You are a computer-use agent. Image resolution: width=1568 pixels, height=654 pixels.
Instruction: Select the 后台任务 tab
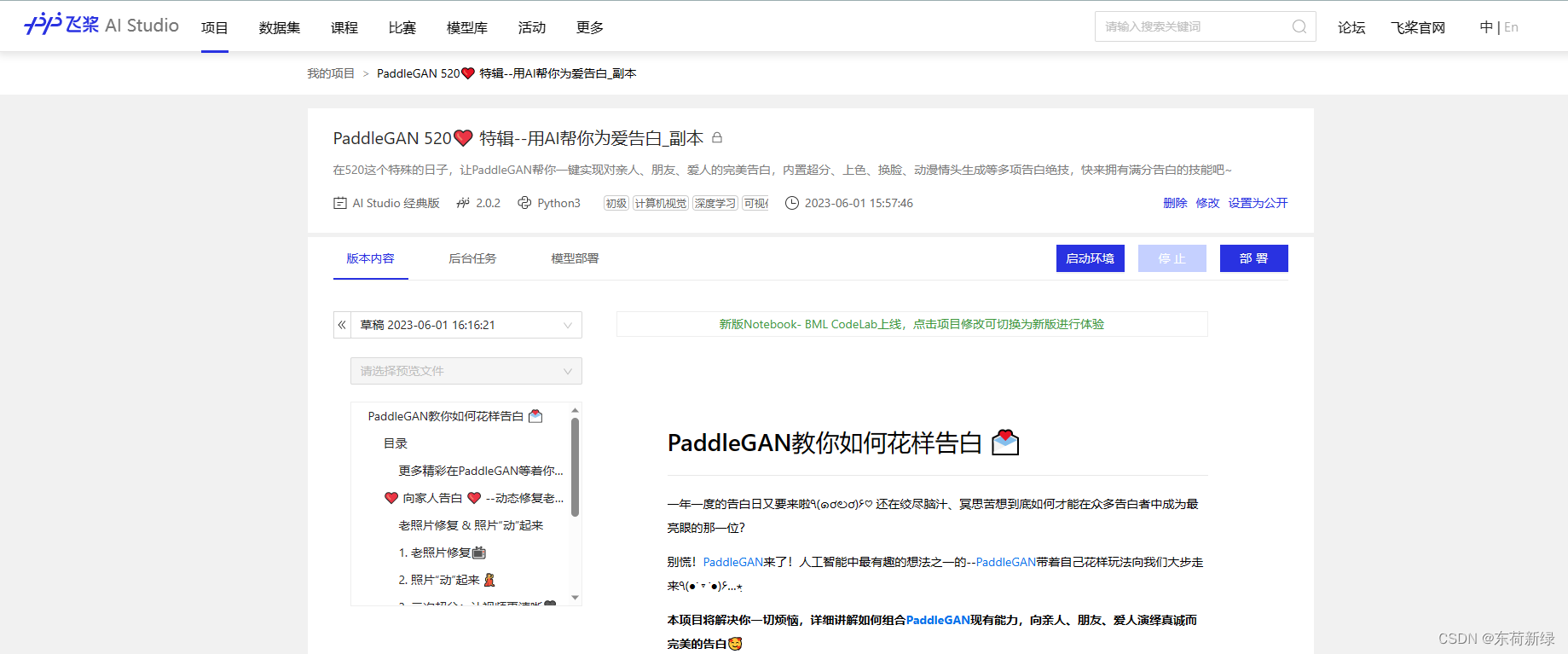click(x=472, y=258)
